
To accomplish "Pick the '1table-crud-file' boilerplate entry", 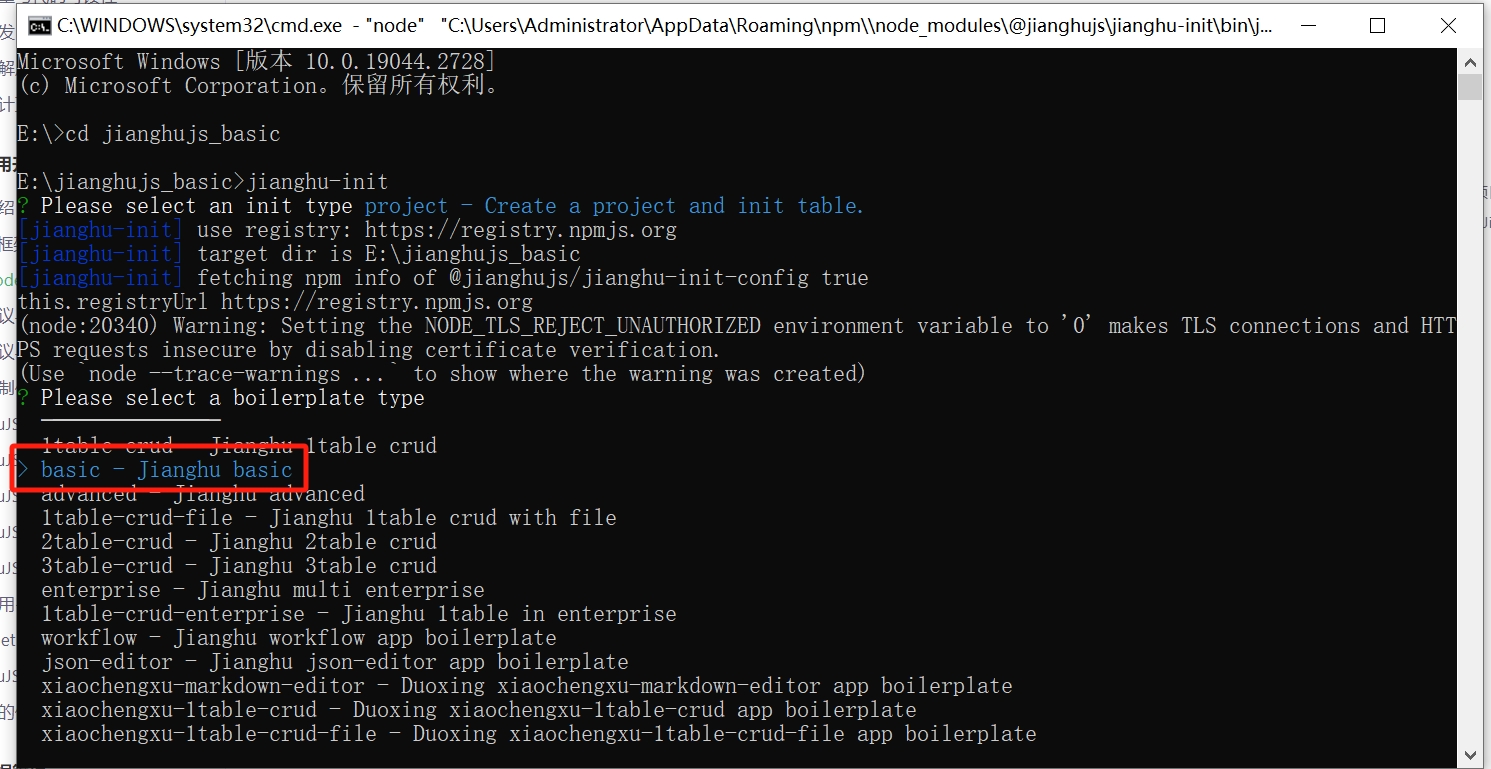I will click(328, 518).
